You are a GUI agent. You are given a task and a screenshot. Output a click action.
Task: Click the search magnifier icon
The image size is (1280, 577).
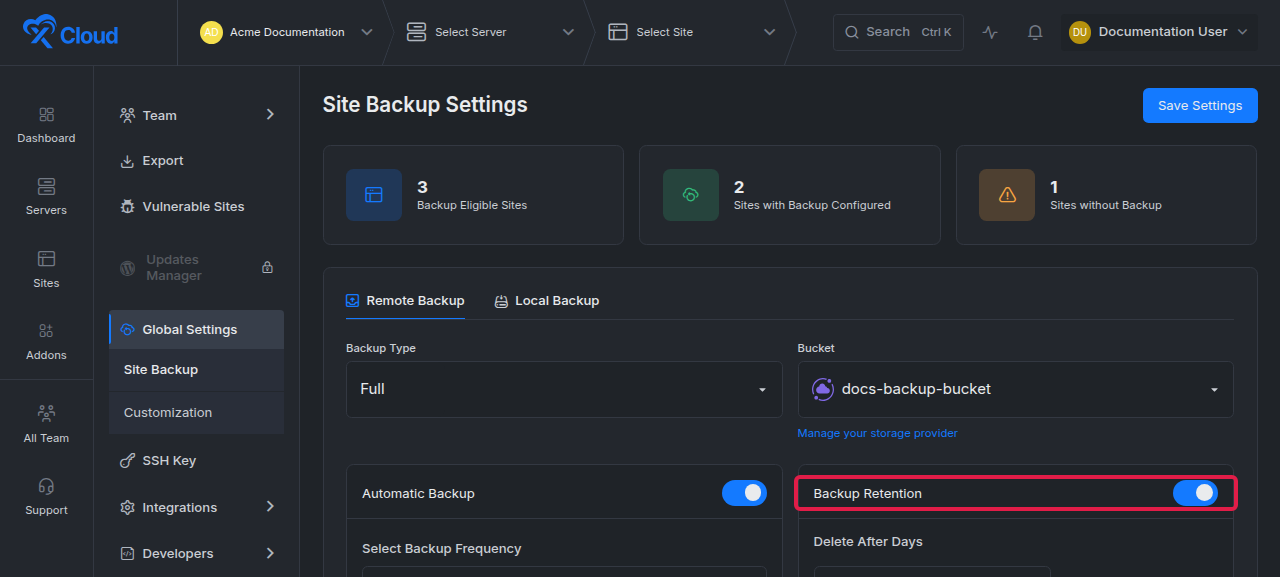tap(852, 32)
